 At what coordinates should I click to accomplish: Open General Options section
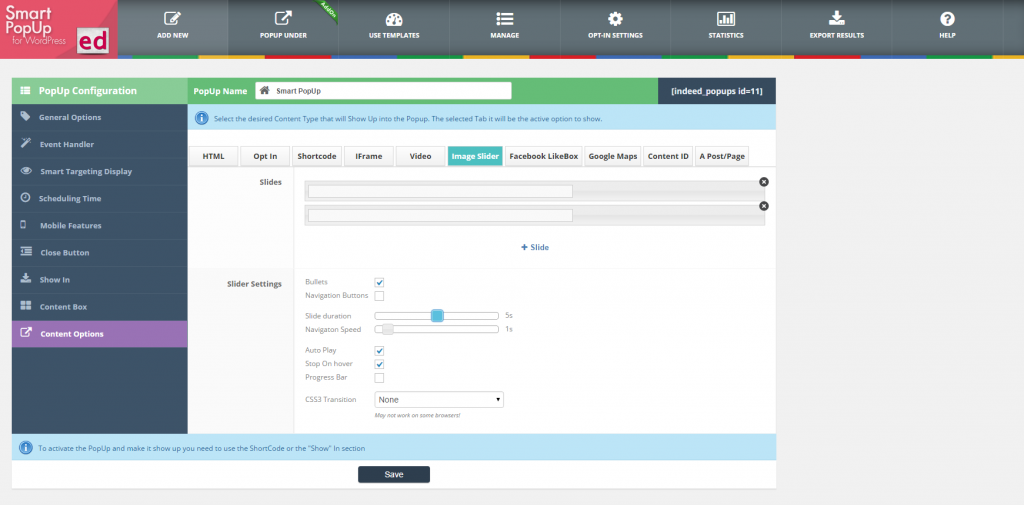click(99, 117)
